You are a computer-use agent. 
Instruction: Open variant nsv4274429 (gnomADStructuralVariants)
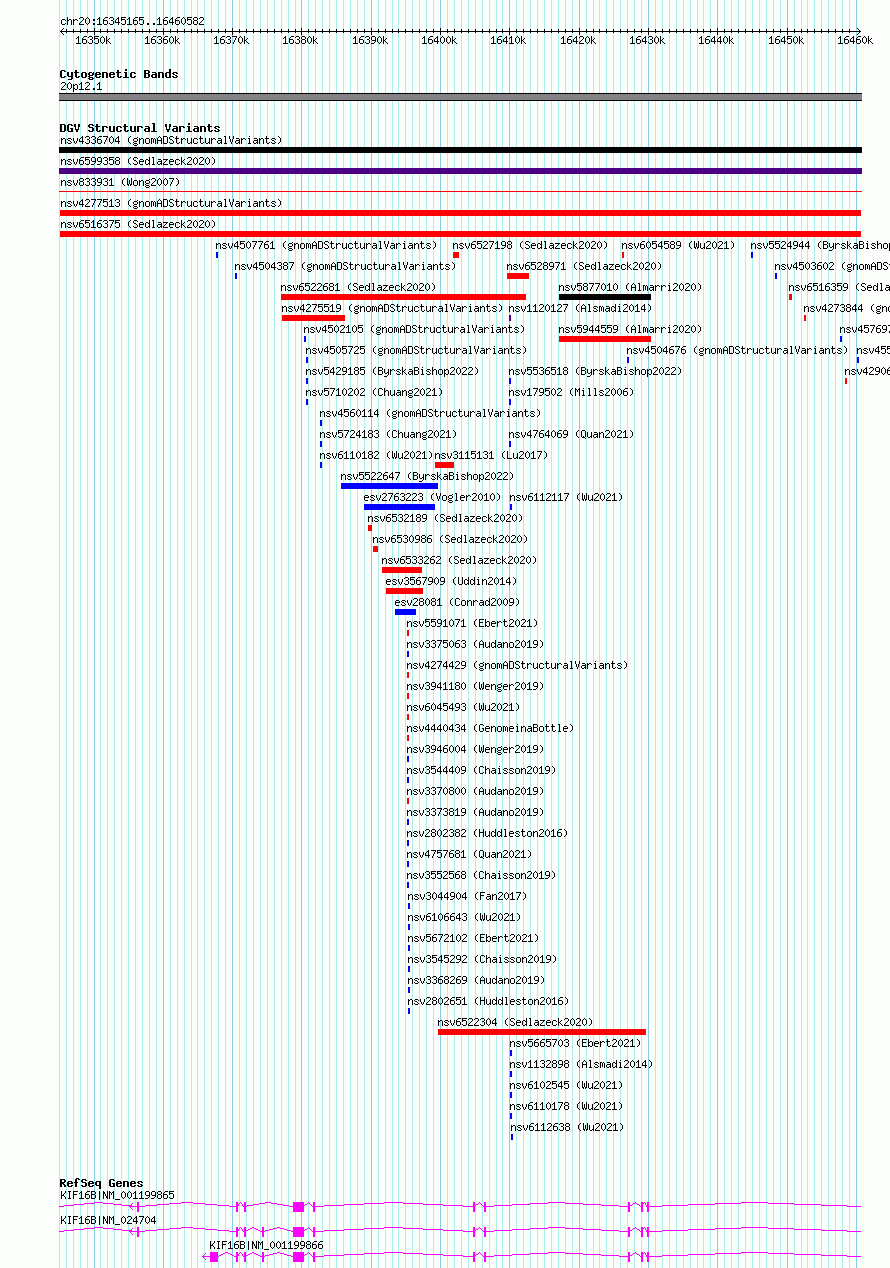pyautogui.click(x=517, y=665)
